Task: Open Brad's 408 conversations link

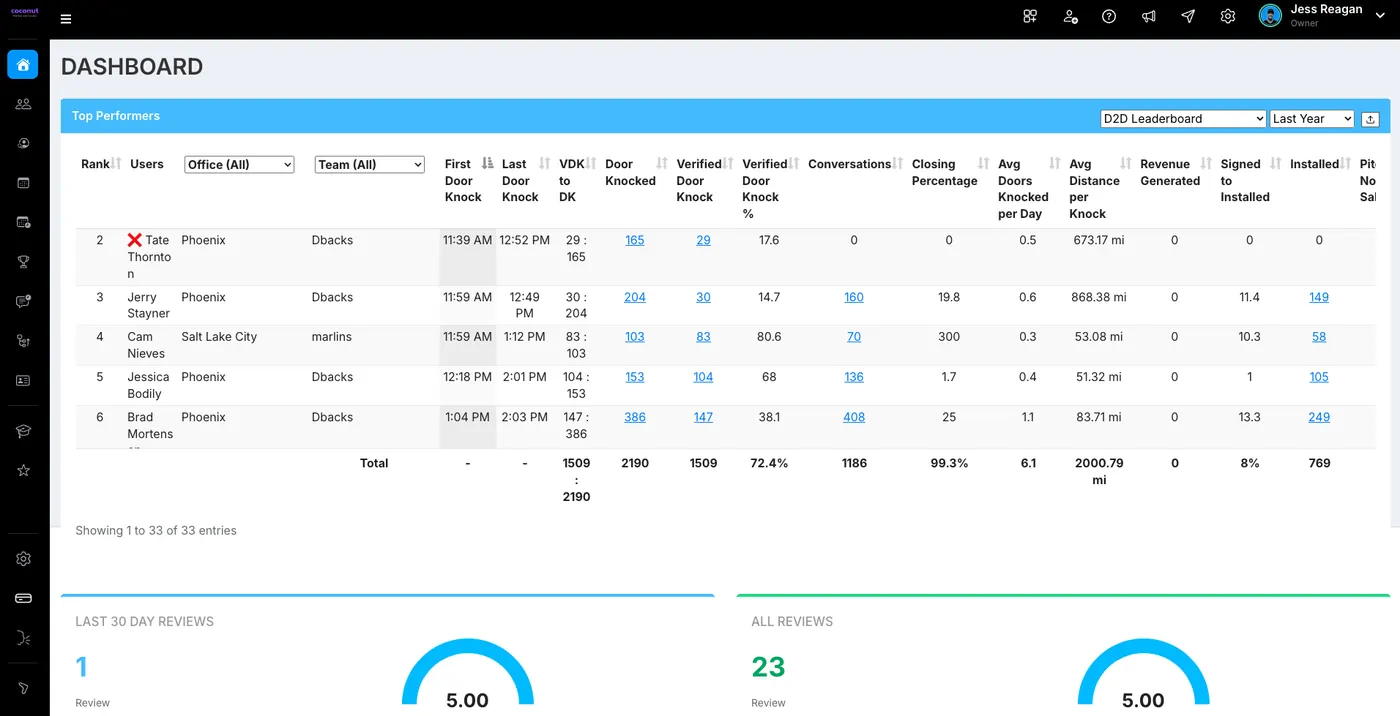Action: (x=854, y=417)
